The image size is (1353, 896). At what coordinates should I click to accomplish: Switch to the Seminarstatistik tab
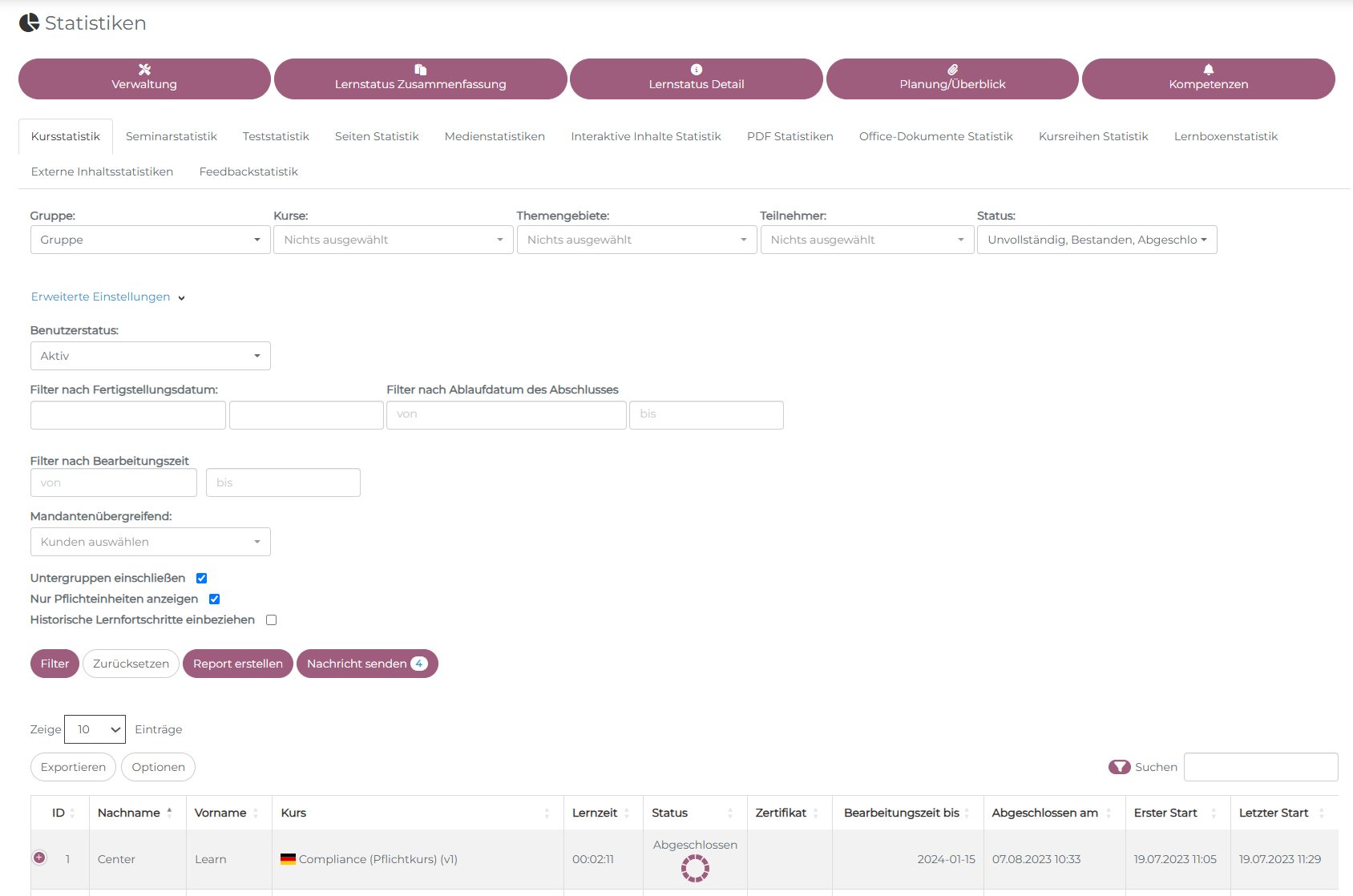(172, 136)
